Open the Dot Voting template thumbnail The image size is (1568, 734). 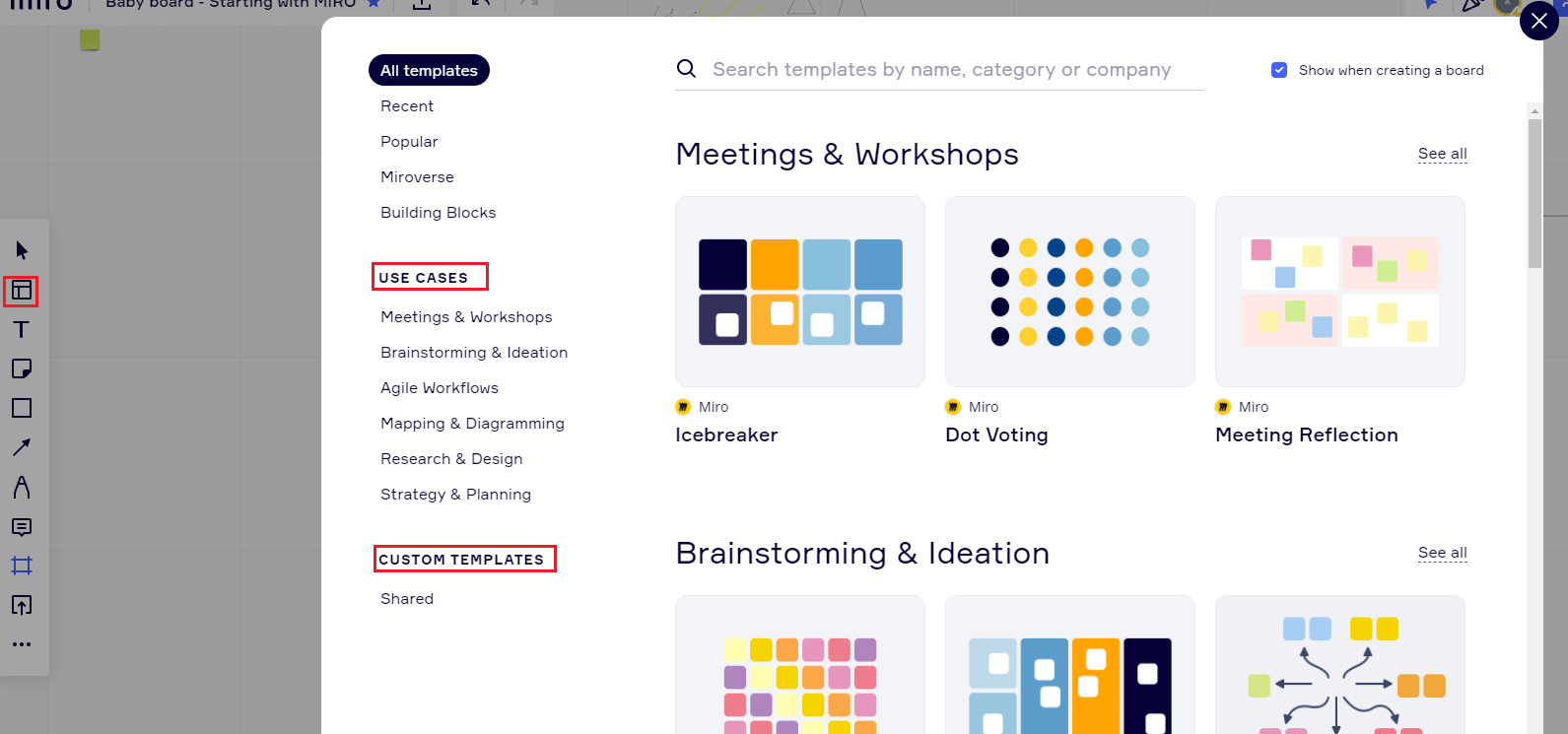click(1069, 292)
